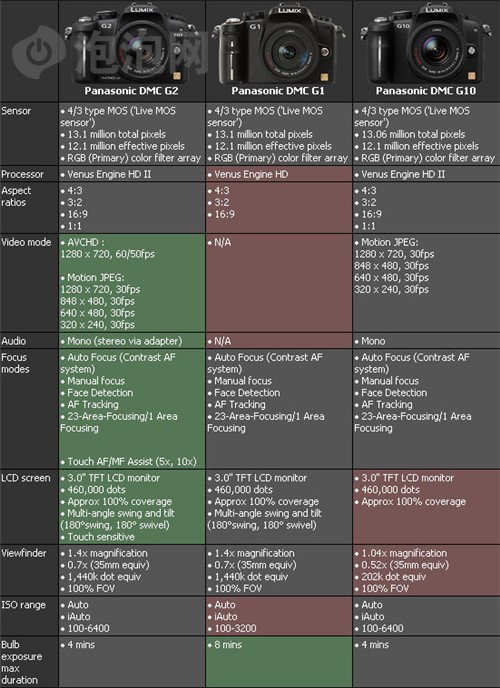Image resolution: width=500 pixels, height=688 pixels.
Task: Select the Panasonic DMC G1 title
Action: (x=278, y=91)
